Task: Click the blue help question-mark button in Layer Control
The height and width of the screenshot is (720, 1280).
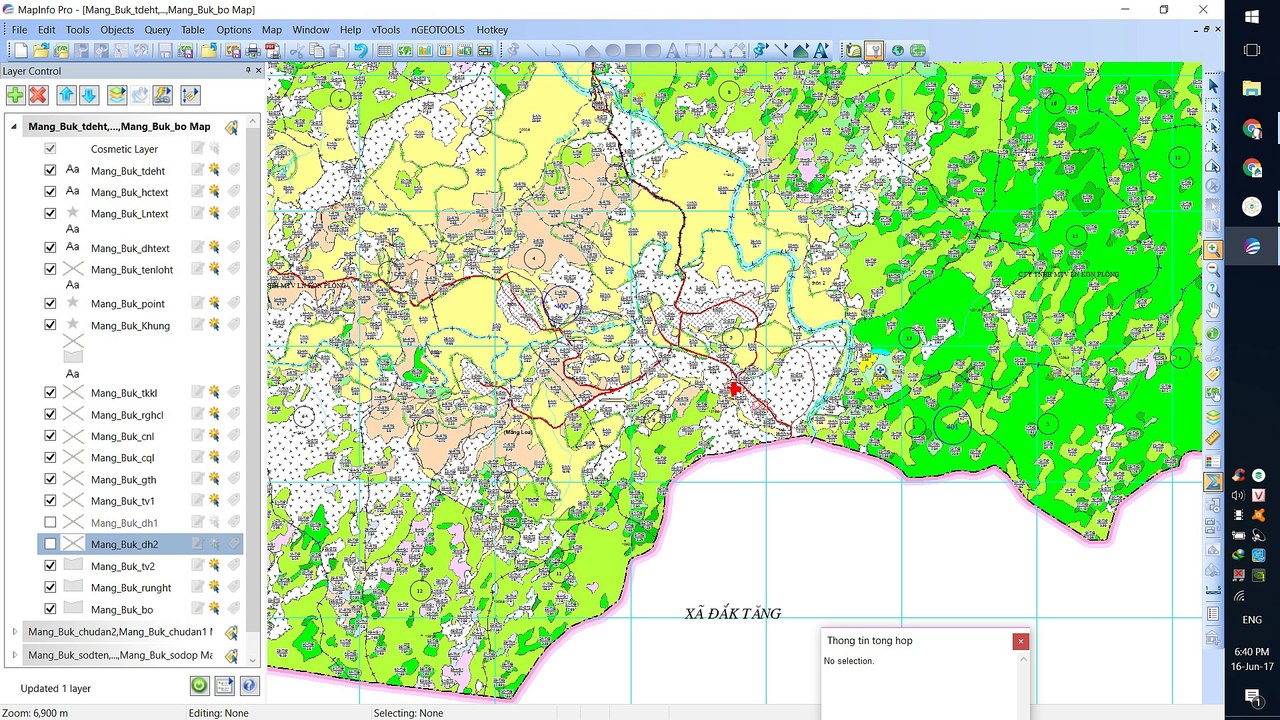Action: pyautogui.click(x=249, y=686)
